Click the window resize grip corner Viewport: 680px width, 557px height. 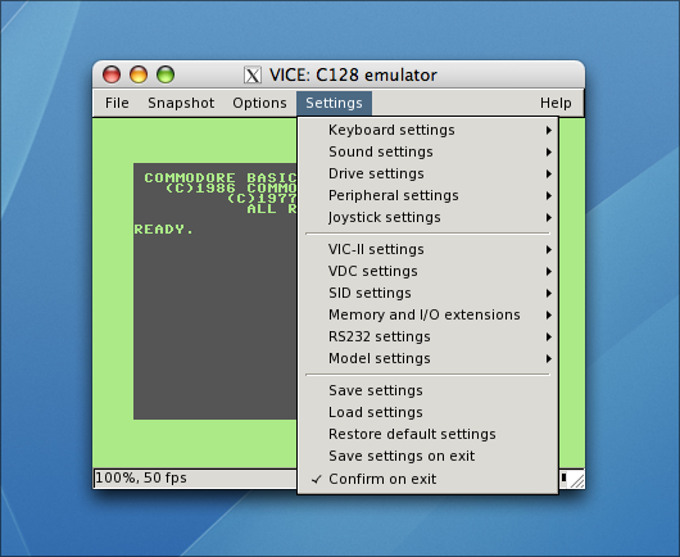576,480
